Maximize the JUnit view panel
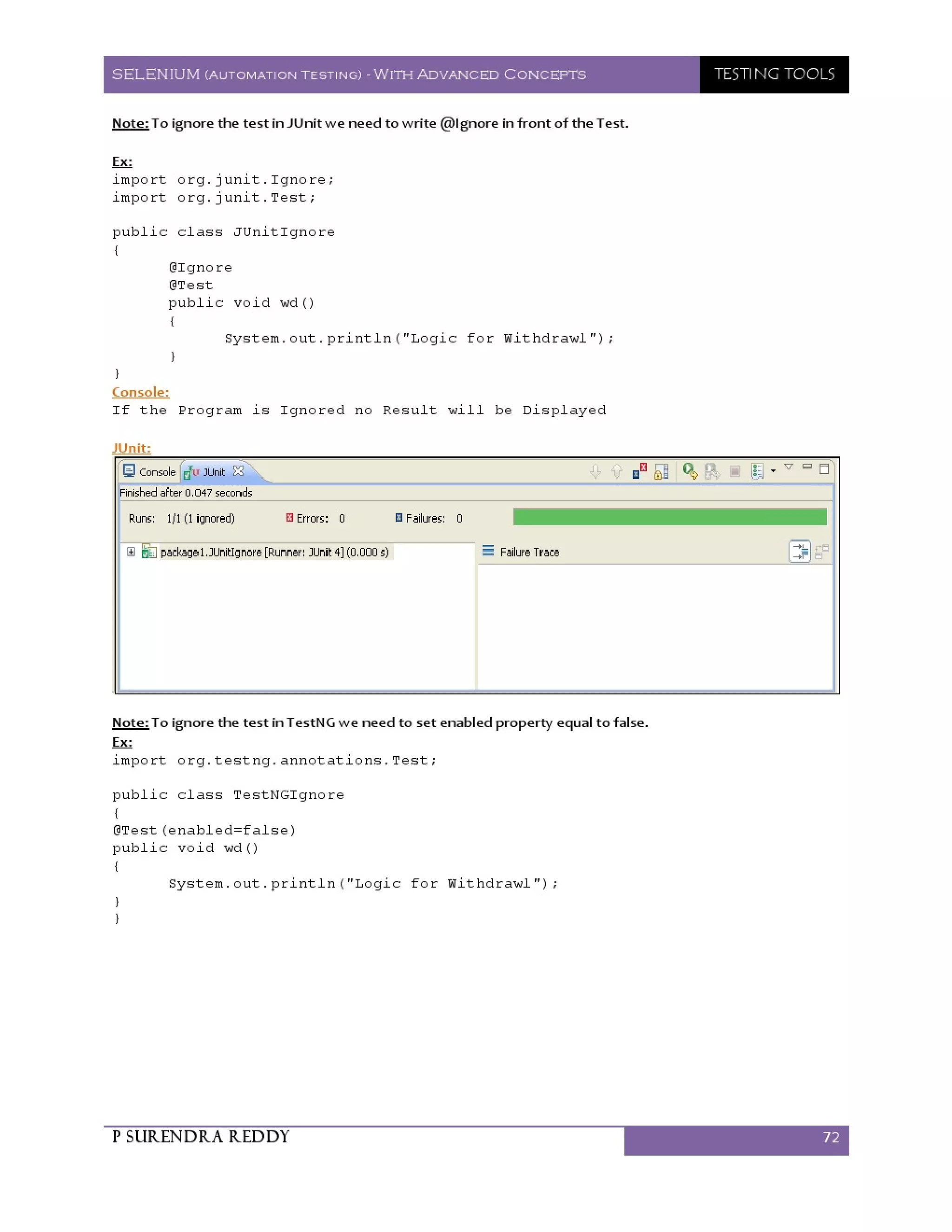Screen dimensions: 952x1232 (x=824, y=469)
